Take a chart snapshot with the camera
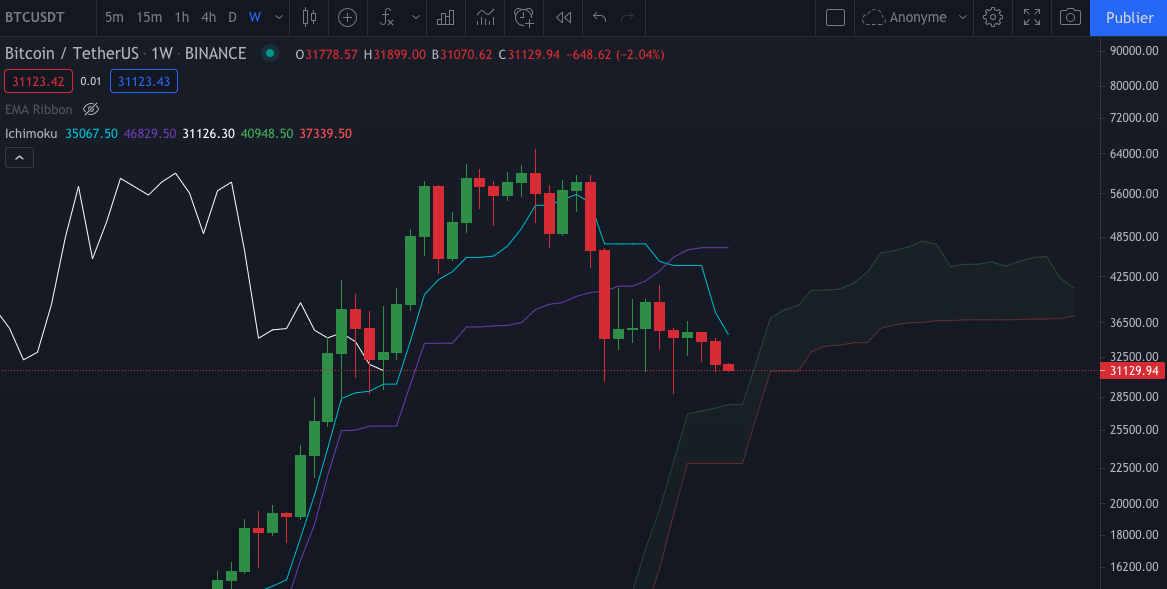 (x=1069, y=17)
